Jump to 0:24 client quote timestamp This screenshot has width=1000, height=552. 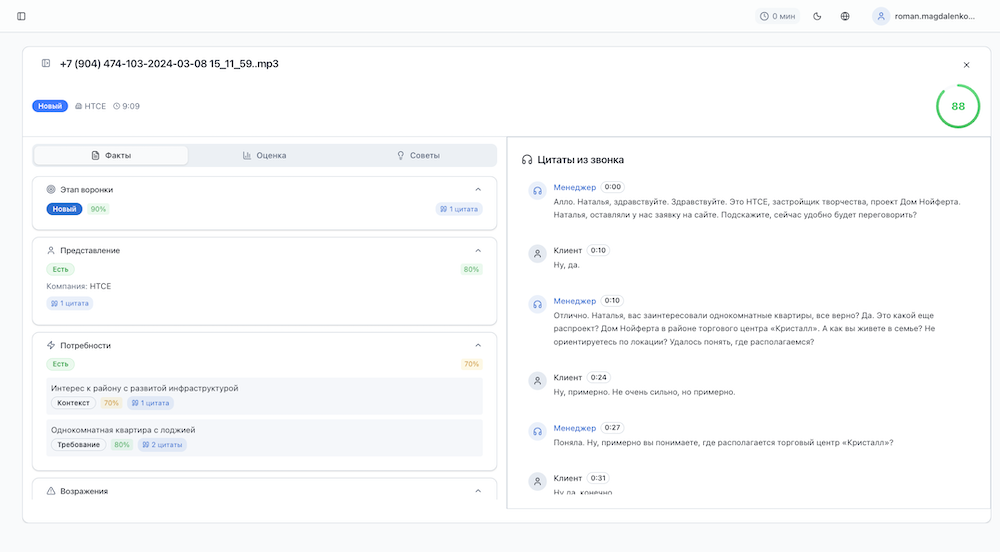[x=599, y=377]
